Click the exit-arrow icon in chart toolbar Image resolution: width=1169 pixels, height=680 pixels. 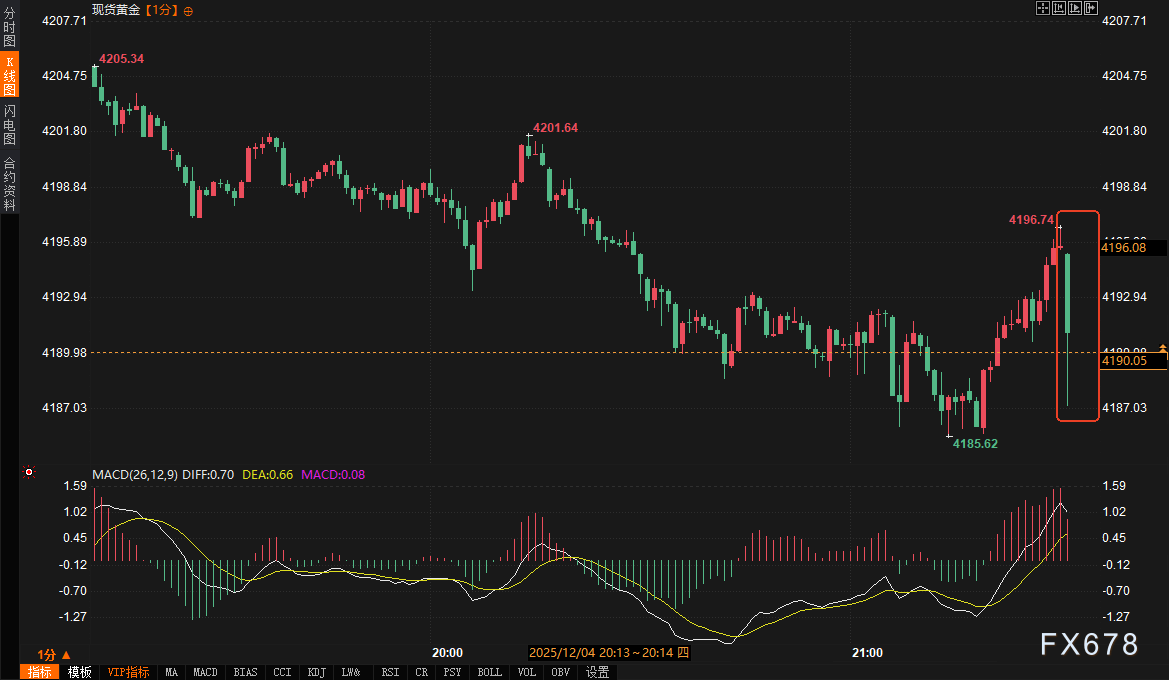1090,8
